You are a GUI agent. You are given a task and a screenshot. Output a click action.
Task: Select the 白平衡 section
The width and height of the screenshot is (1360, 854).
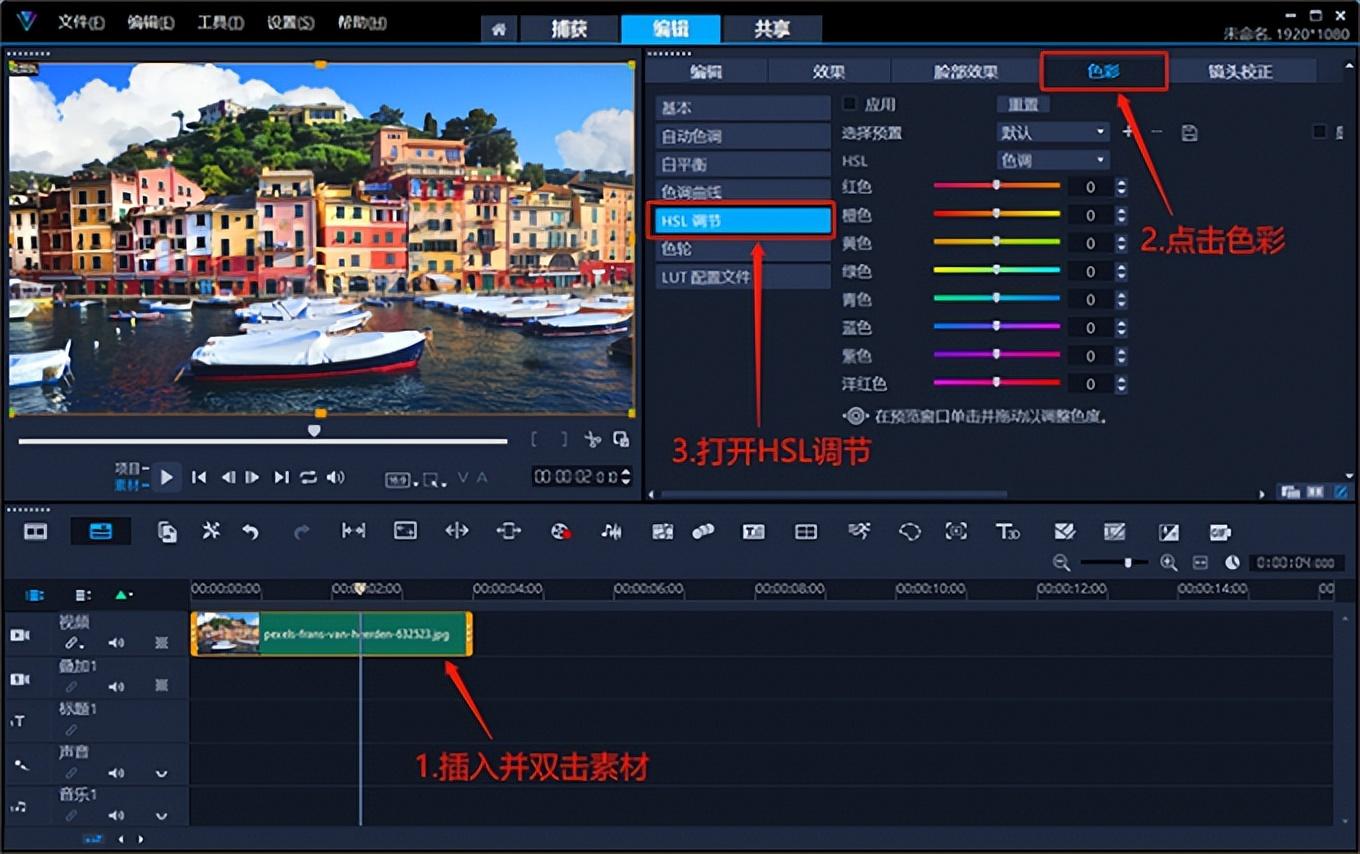click(x=743, y=163)
